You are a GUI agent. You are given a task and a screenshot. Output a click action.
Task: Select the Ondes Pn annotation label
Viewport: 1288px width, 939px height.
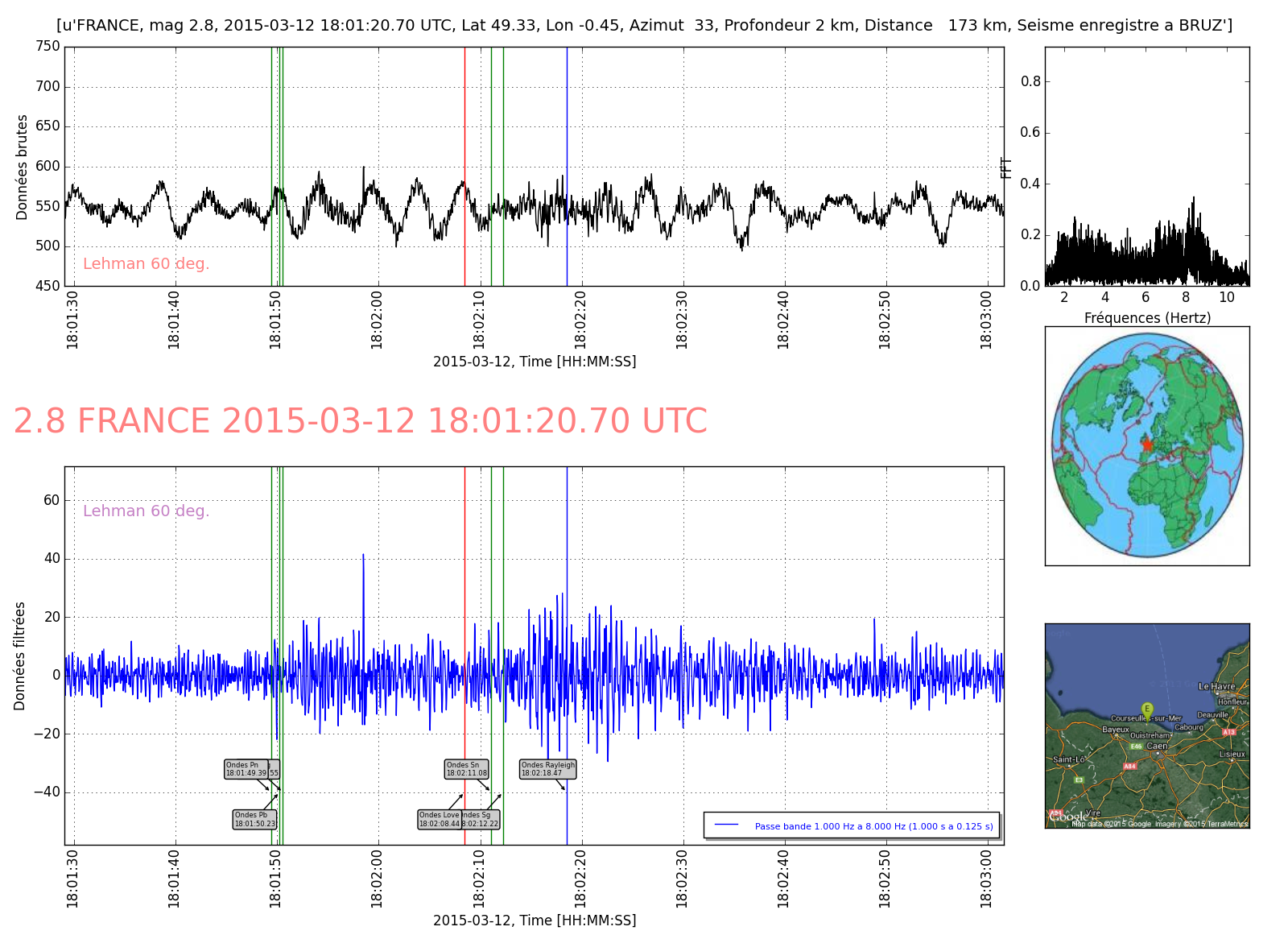[x=246, y=769]
